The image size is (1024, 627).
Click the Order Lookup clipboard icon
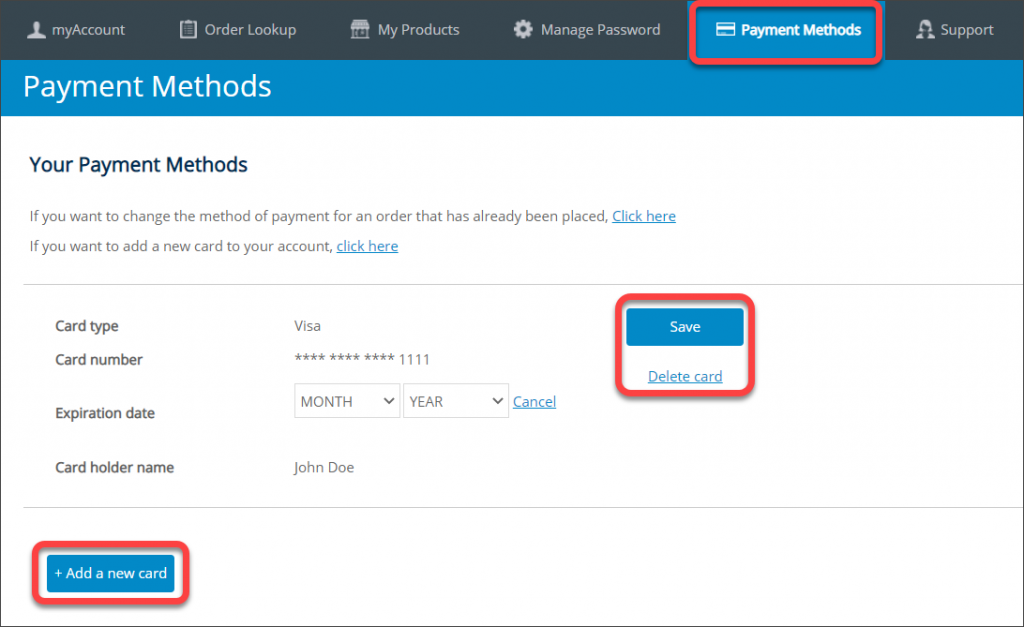pyautogui.click(x=188, y=29)
